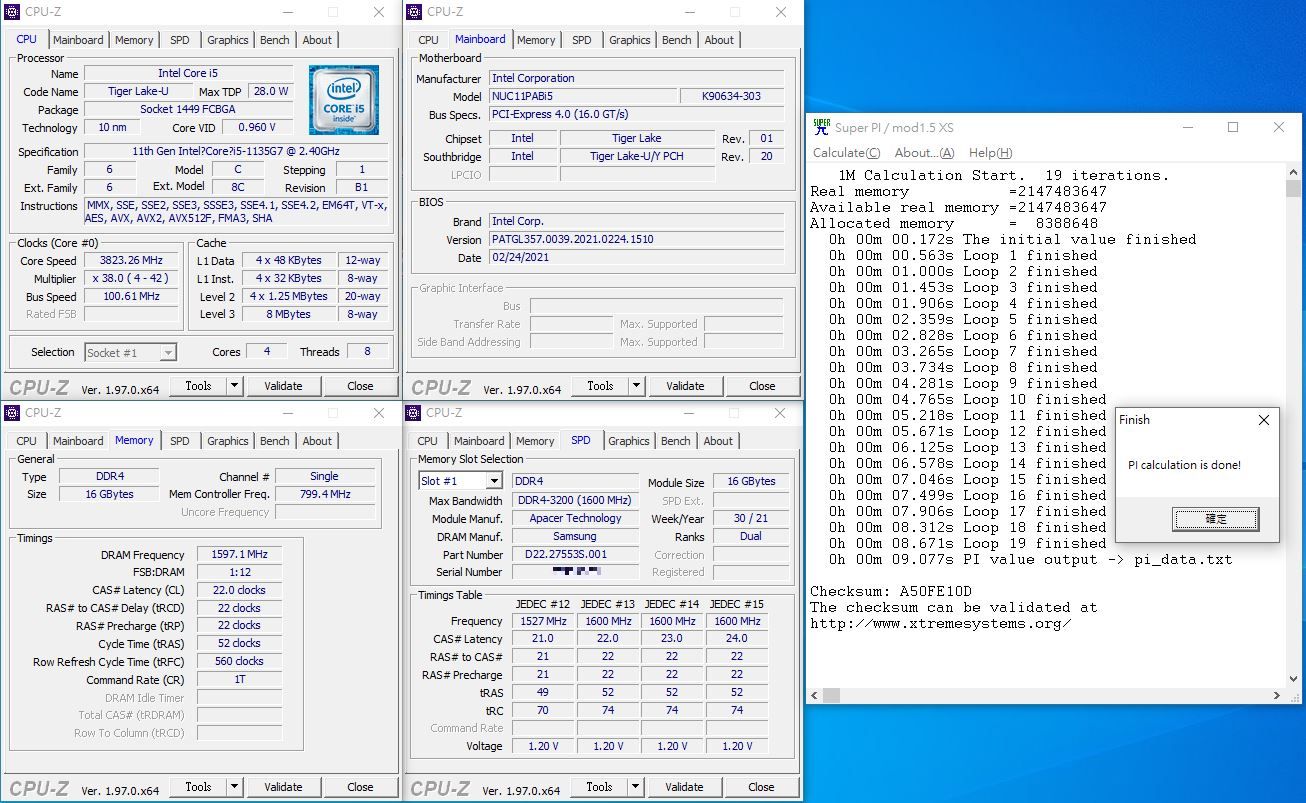
Task: Select the About tab in the Mainboard tab window
Action: tap(719, 40)
